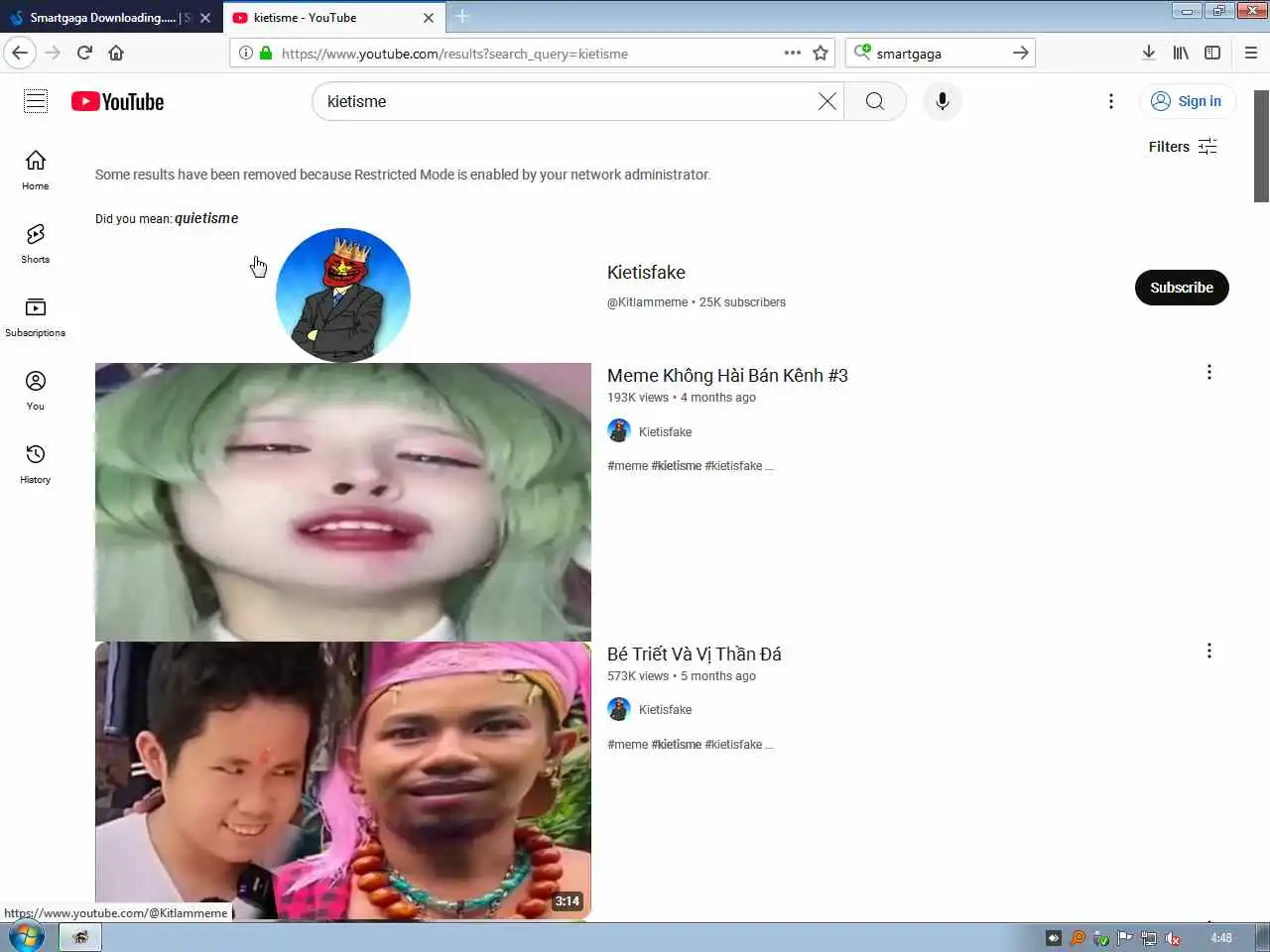
Task: Open page actions three-dot menu in address bar
Action: (792, 53)
